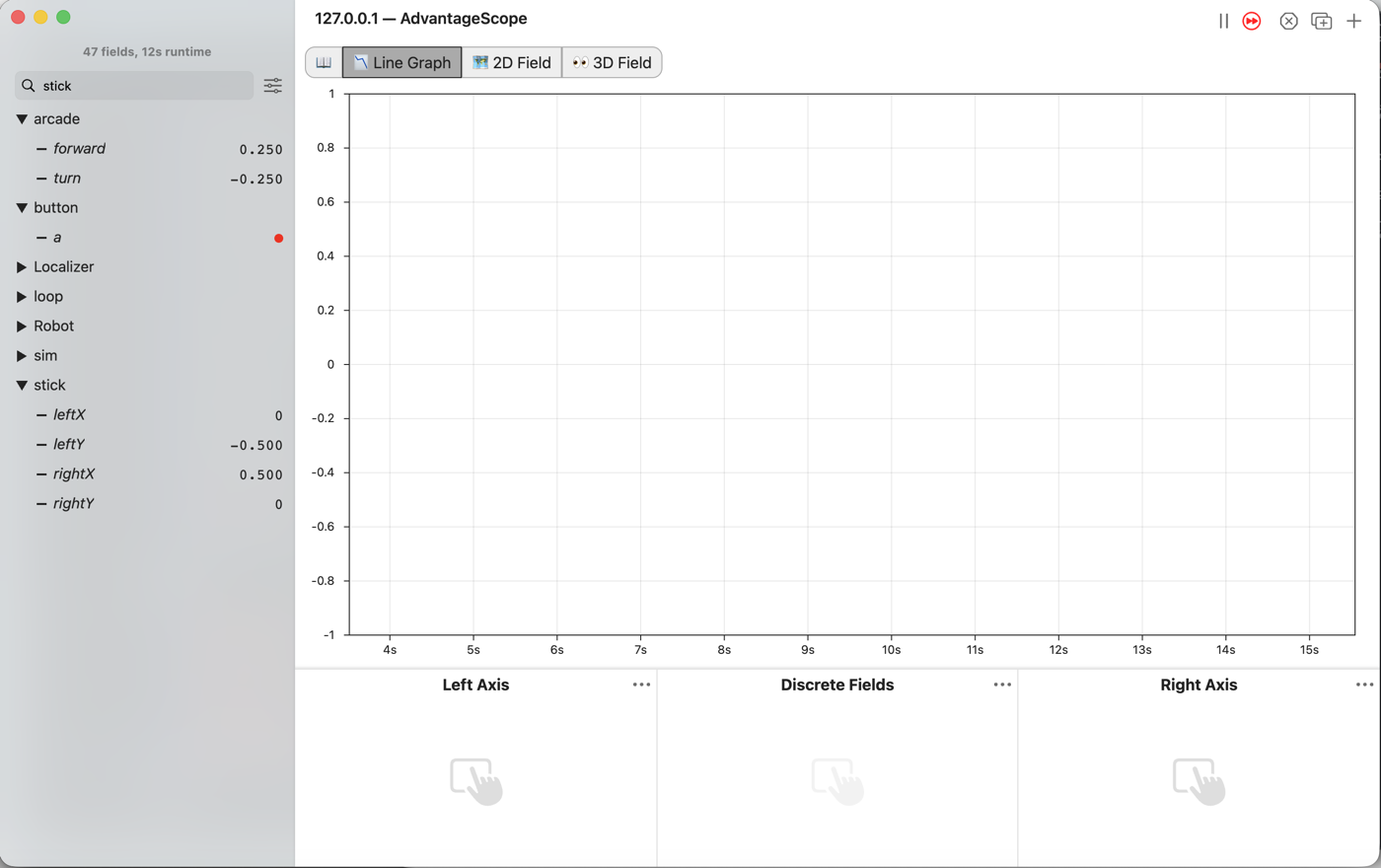This screenshot has width=1381, height=868.
Task: Expand the Robot group
Action: 22,326
